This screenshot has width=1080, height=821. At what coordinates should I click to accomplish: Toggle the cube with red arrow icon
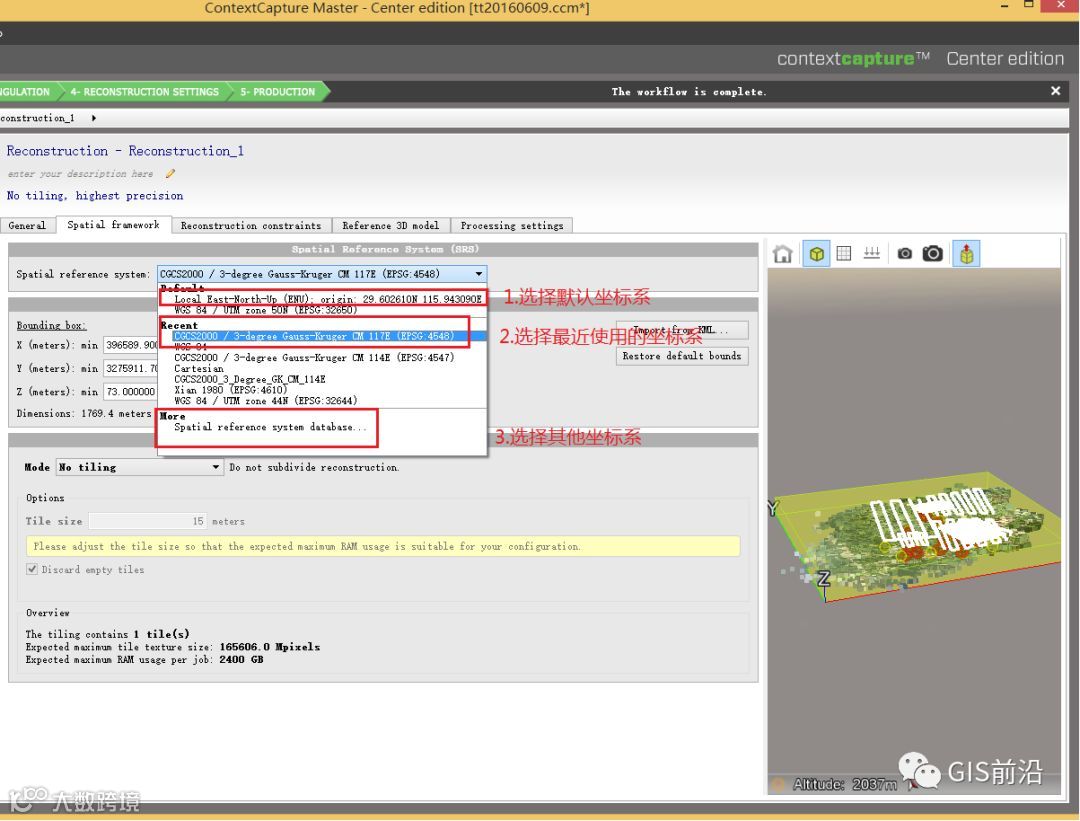tap(966, 254)
